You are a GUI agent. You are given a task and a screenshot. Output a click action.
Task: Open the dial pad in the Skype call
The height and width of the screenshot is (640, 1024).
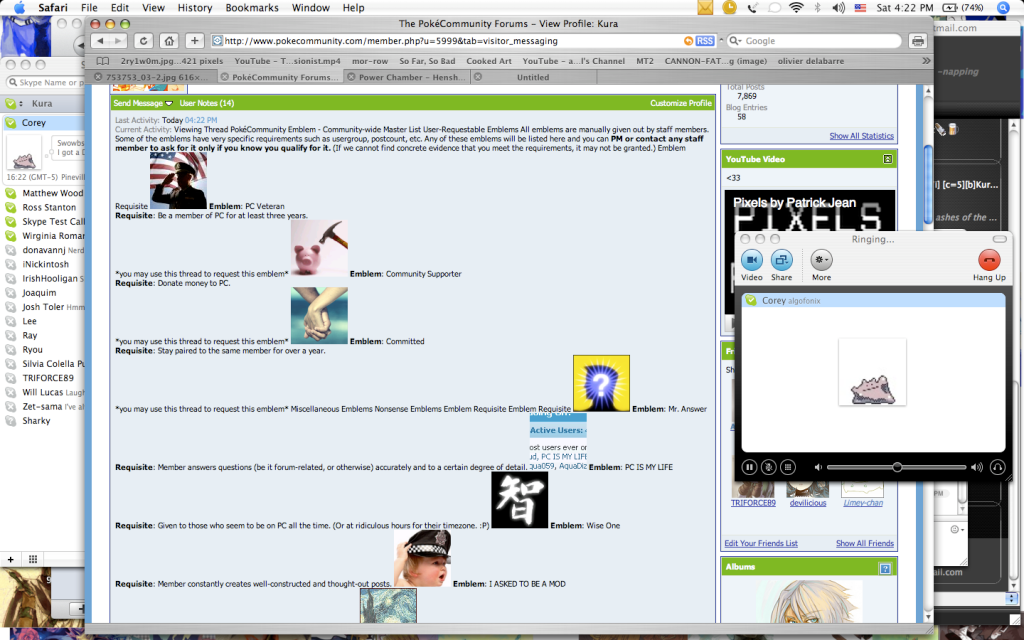(788, 467)
